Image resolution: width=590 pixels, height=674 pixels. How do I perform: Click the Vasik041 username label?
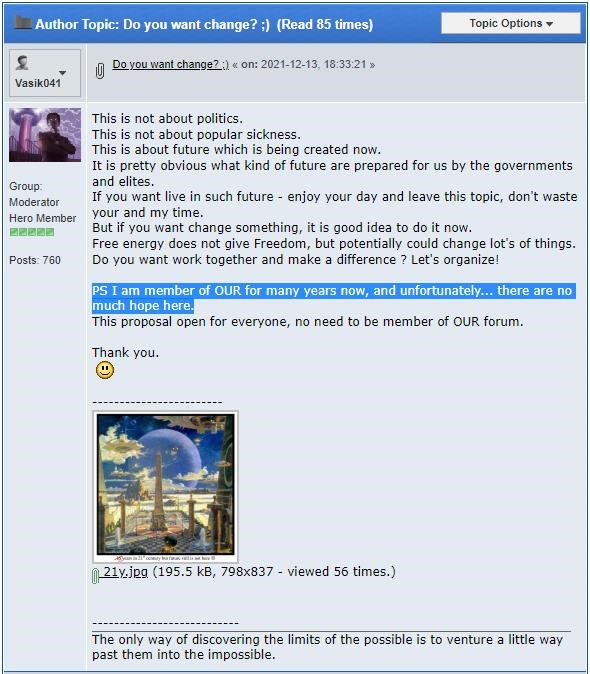[x=38, y=83]
